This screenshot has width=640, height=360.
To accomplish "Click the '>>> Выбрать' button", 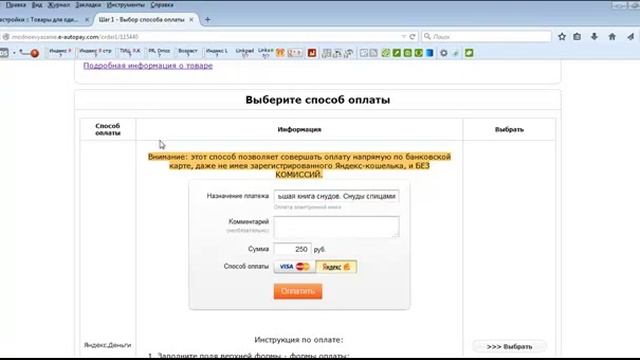I will (x=509, y=347).
